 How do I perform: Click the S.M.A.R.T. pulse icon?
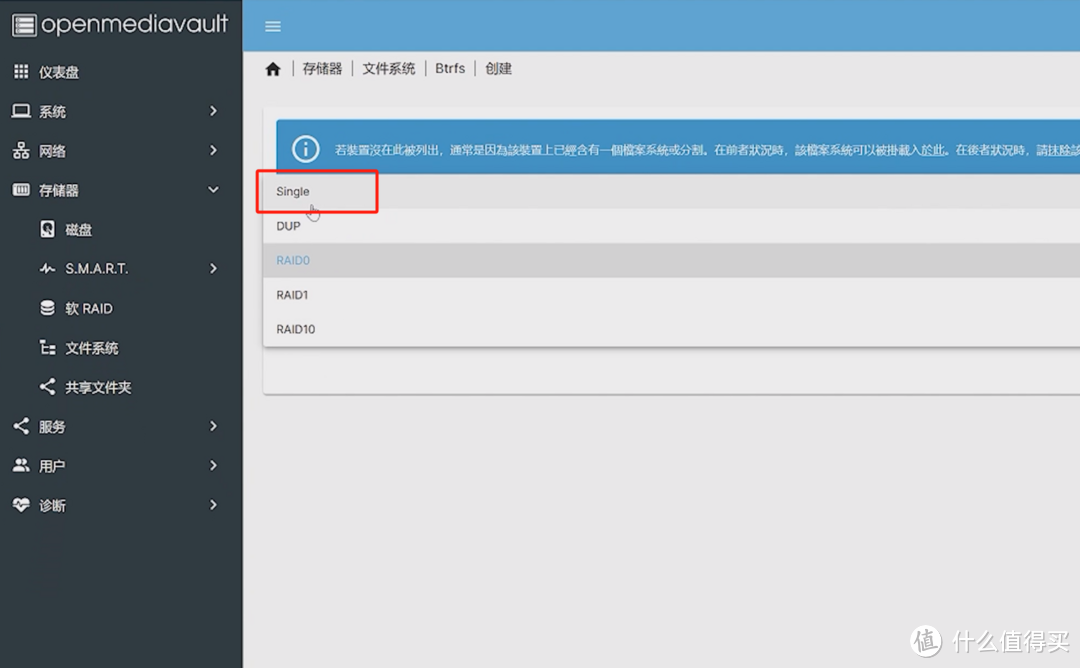pyautogui.click(x=47, y=269)
